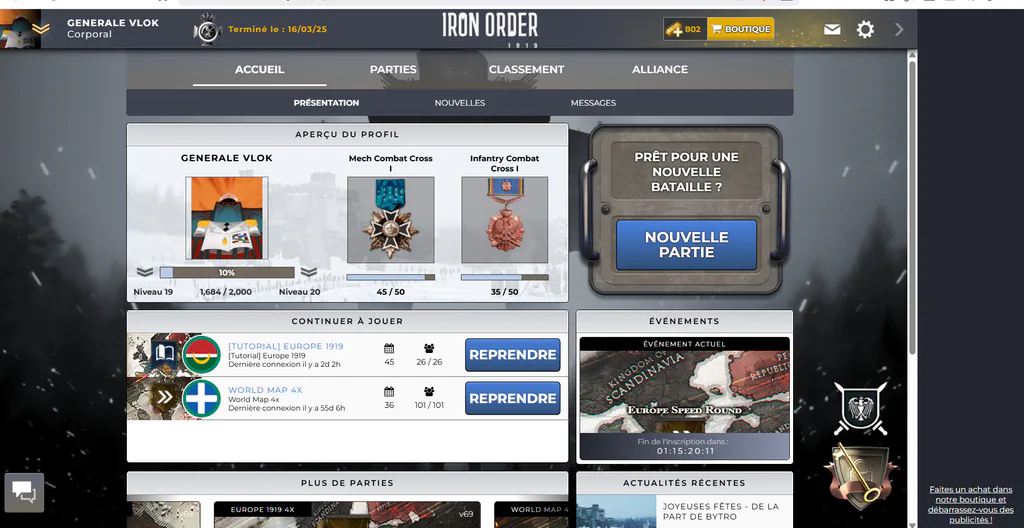Click the double arrow icon on World Map 4x row
This screenshot has width=1024, height=528.
(164, 397)
